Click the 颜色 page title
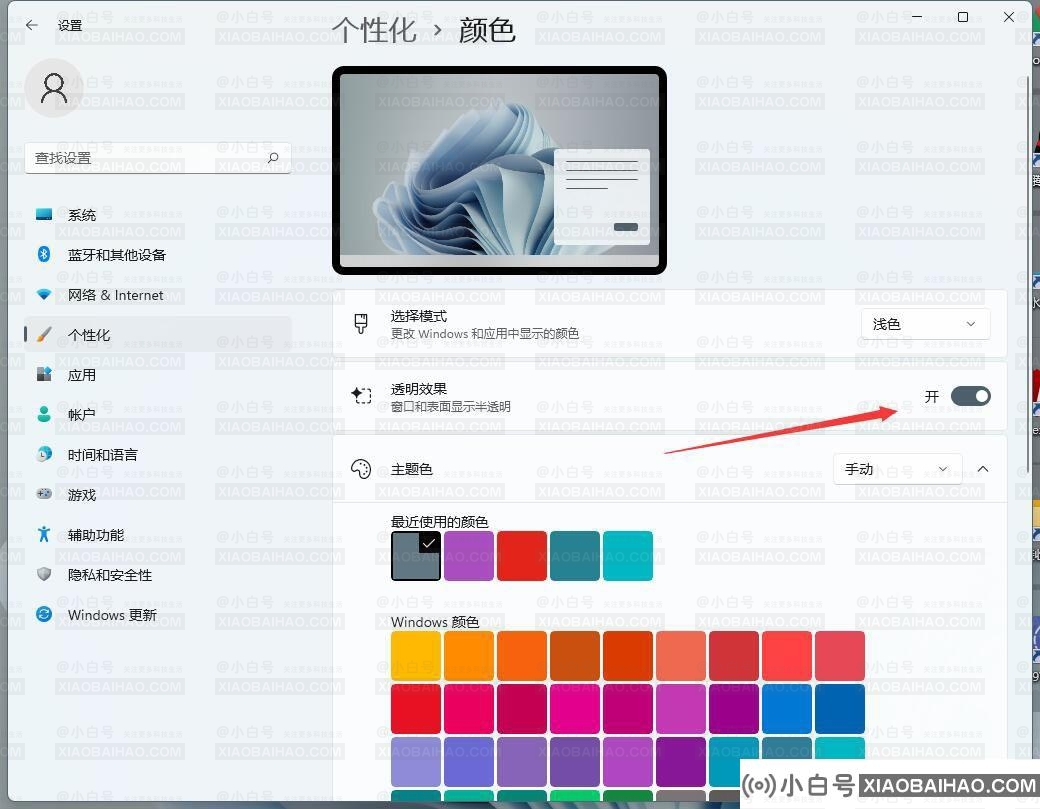This screenshot has width=1040, height=809. point(487,31)
